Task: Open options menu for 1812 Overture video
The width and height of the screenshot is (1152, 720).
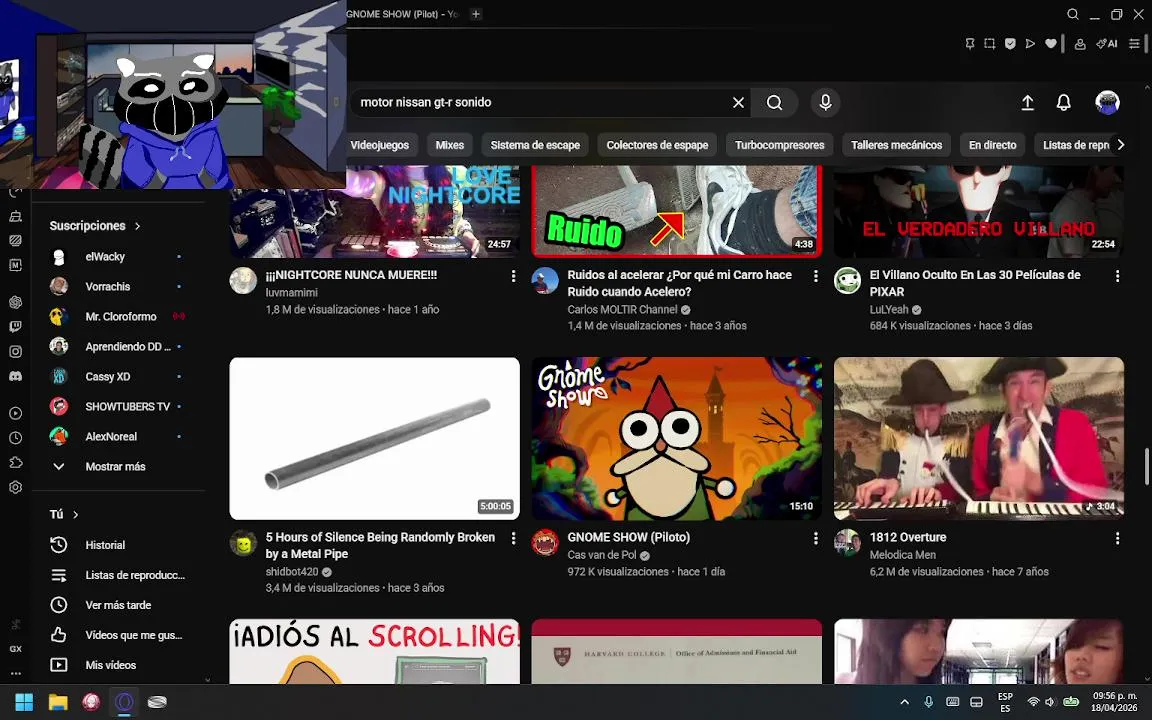Action: click(x=1117, y=539)
